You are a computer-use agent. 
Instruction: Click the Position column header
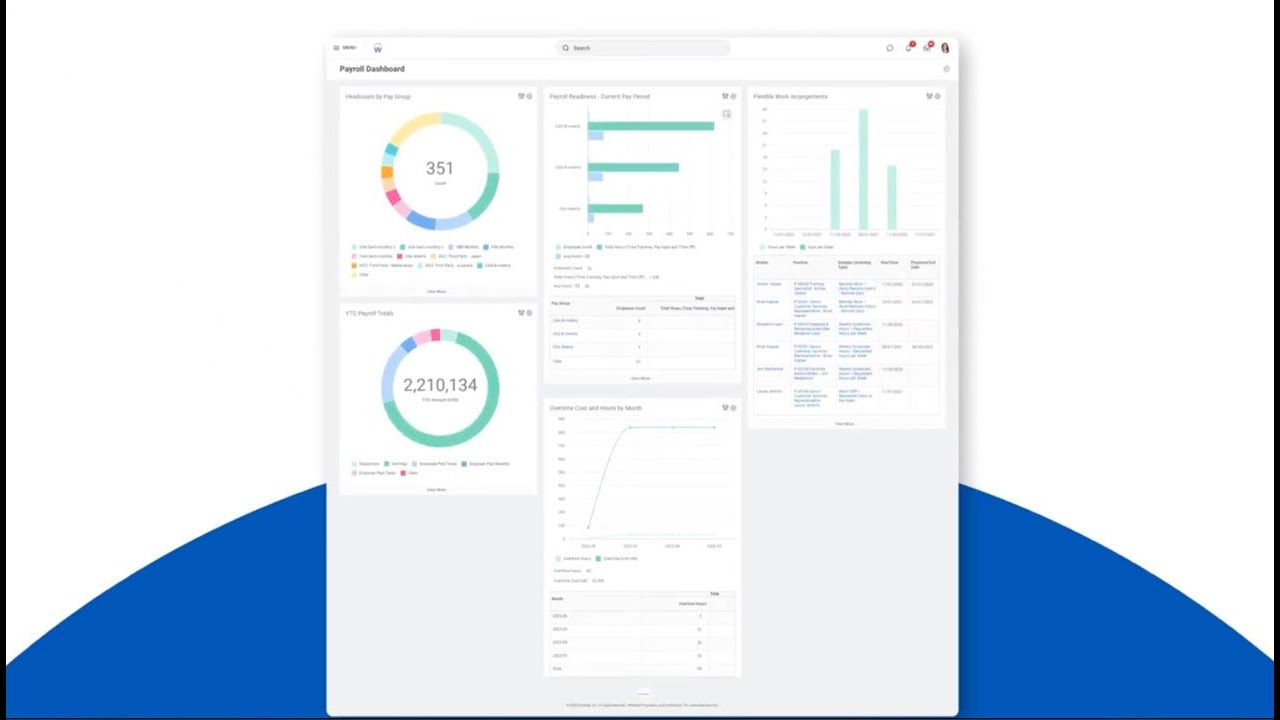tap(800, 263)
